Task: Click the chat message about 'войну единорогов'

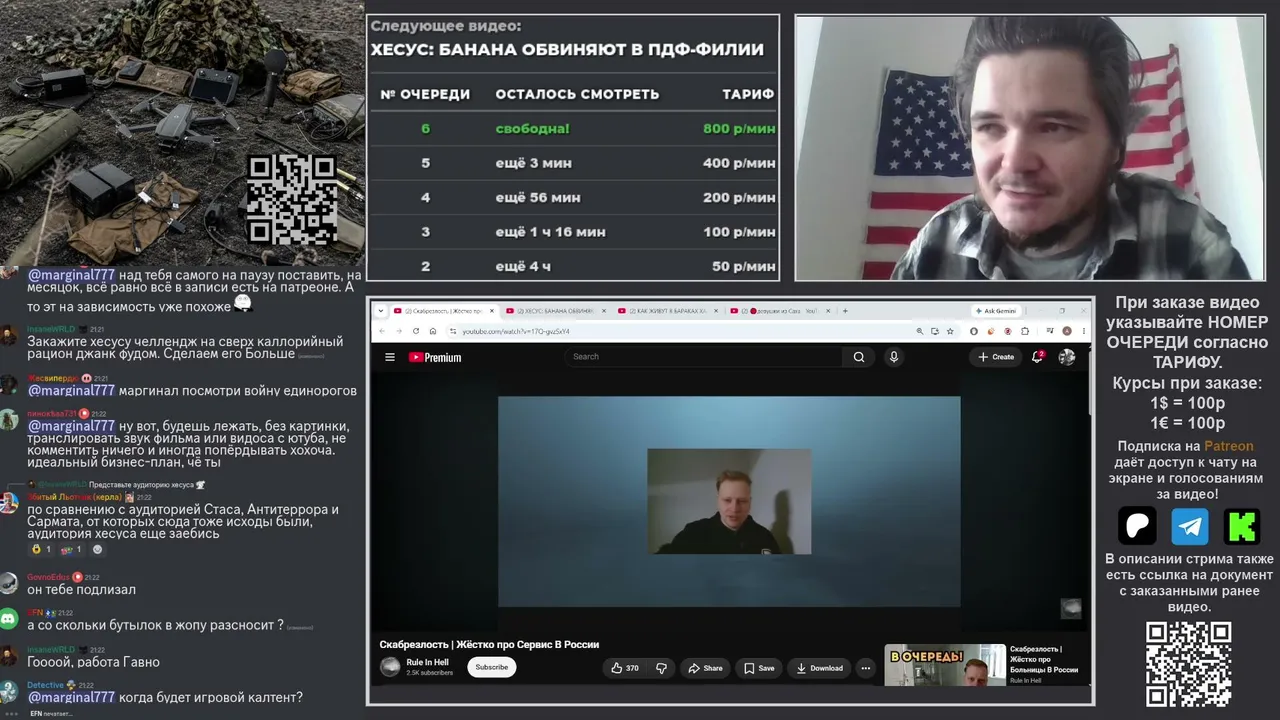Action: [x=192, y=390]
